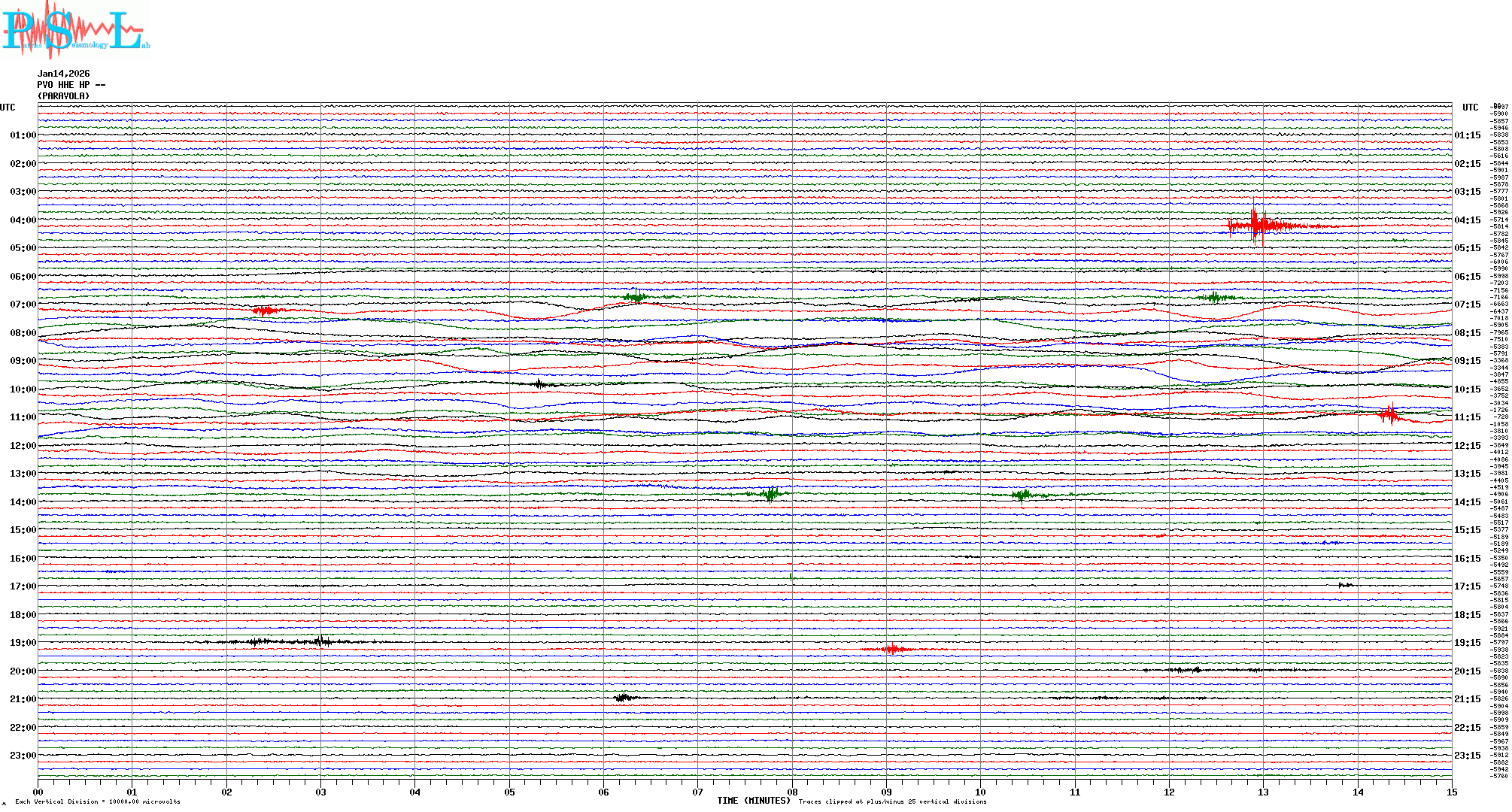
Task: Click the 07:15 right time label
Action: pos(1467,304)
